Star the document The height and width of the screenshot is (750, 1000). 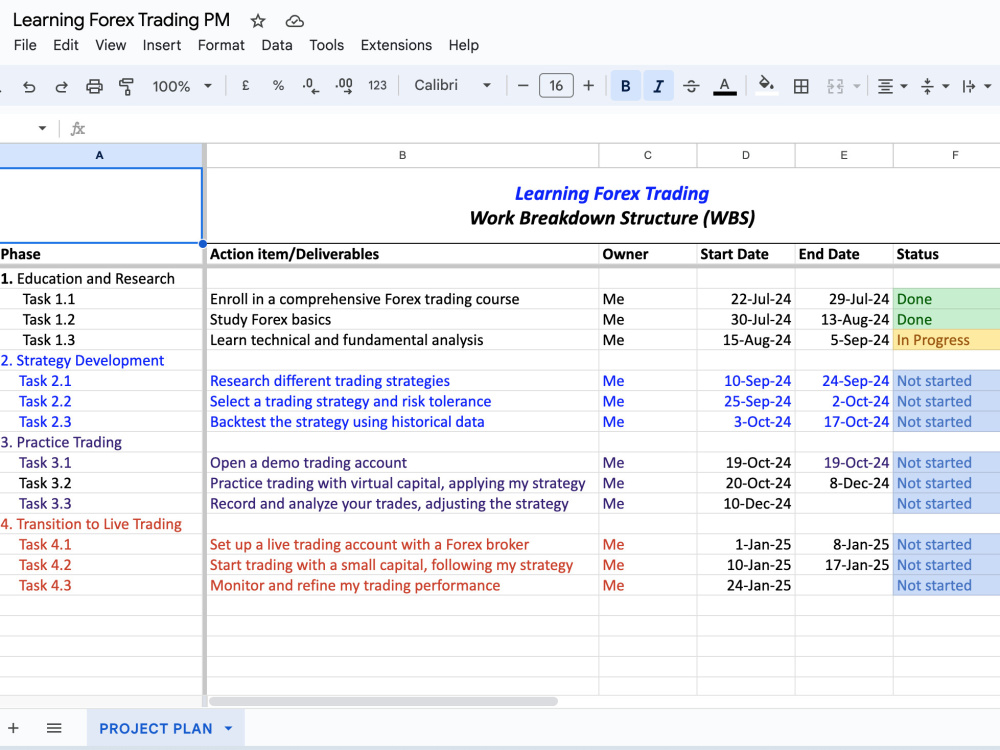pyautogui.click(x=258, y=21)
